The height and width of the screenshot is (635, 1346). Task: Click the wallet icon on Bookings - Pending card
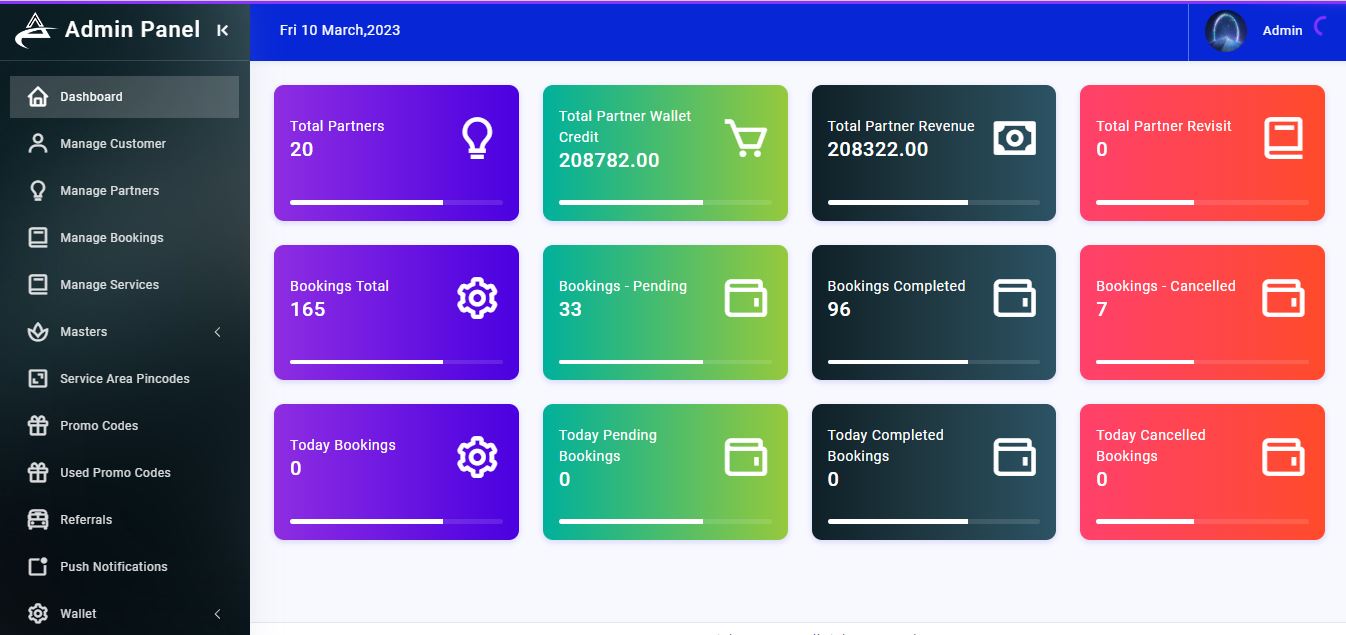point(745,298)
